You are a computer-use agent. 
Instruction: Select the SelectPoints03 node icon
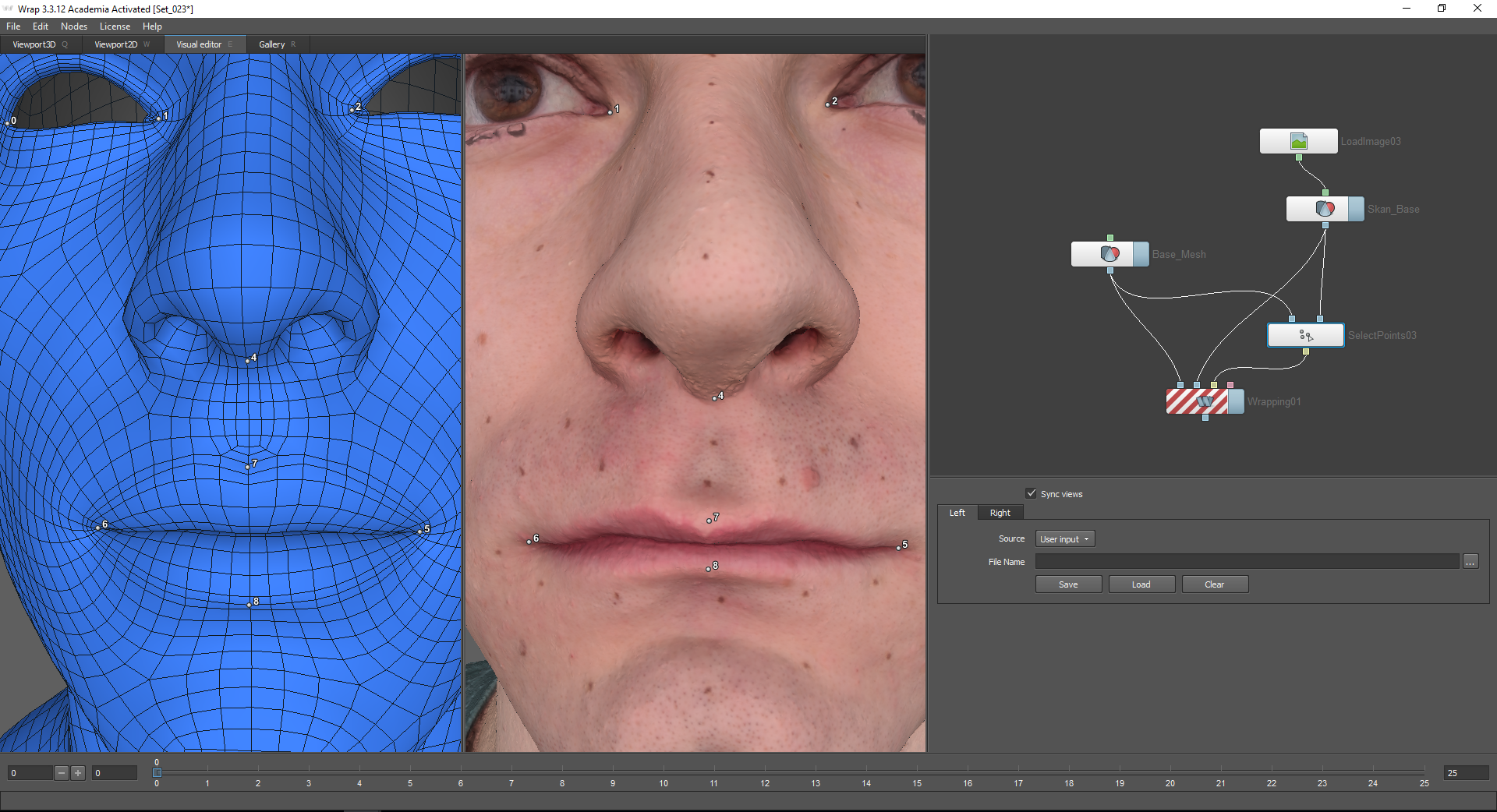coord(1306,335)
